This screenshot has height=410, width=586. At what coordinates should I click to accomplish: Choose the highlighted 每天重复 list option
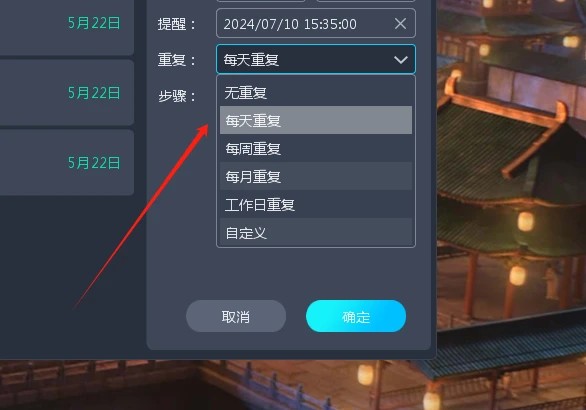coord(316,120)
